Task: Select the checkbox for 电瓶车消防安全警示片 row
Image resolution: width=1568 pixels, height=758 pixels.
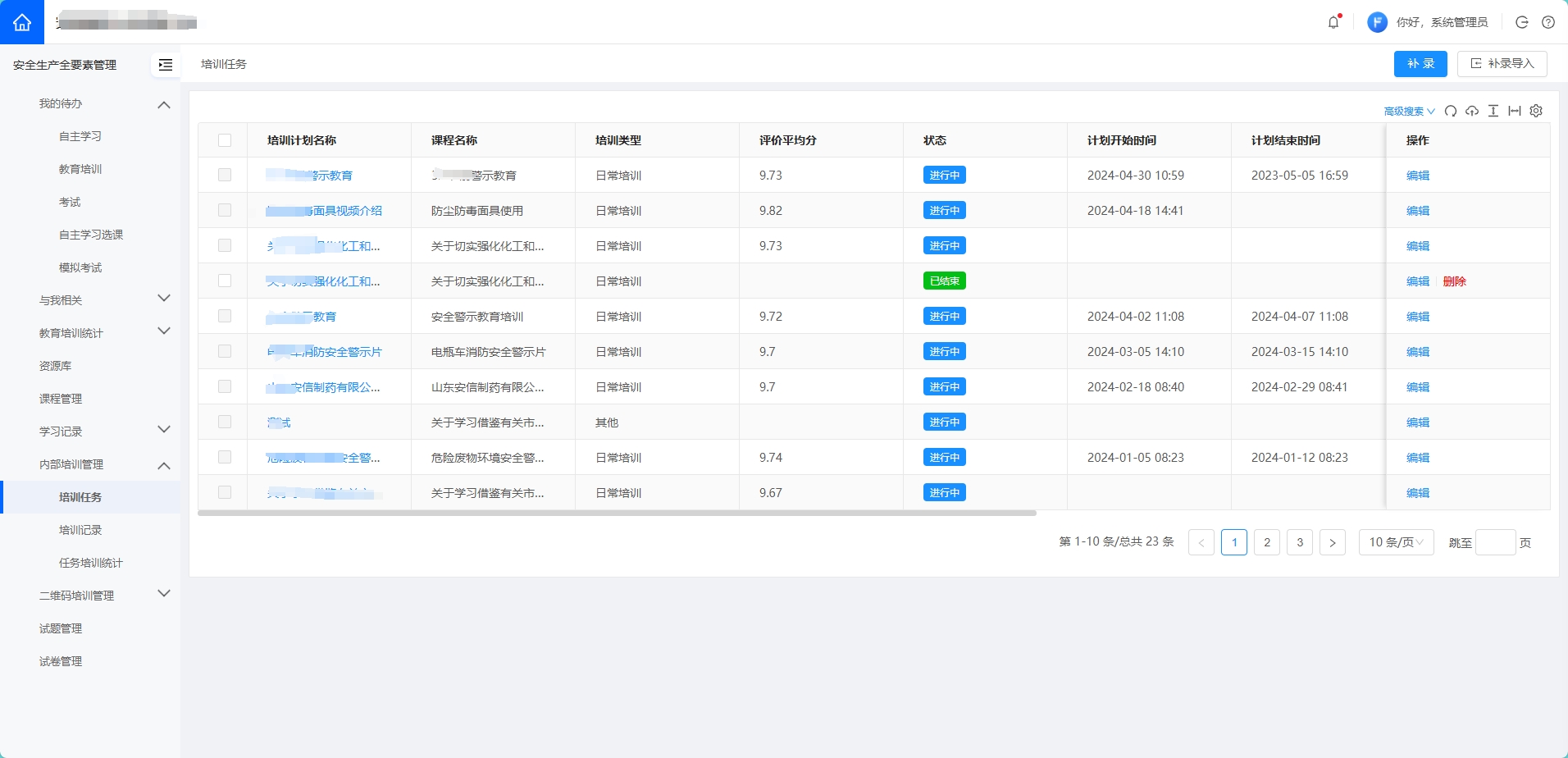Action: pyautogui.click(x=225, y=351)
